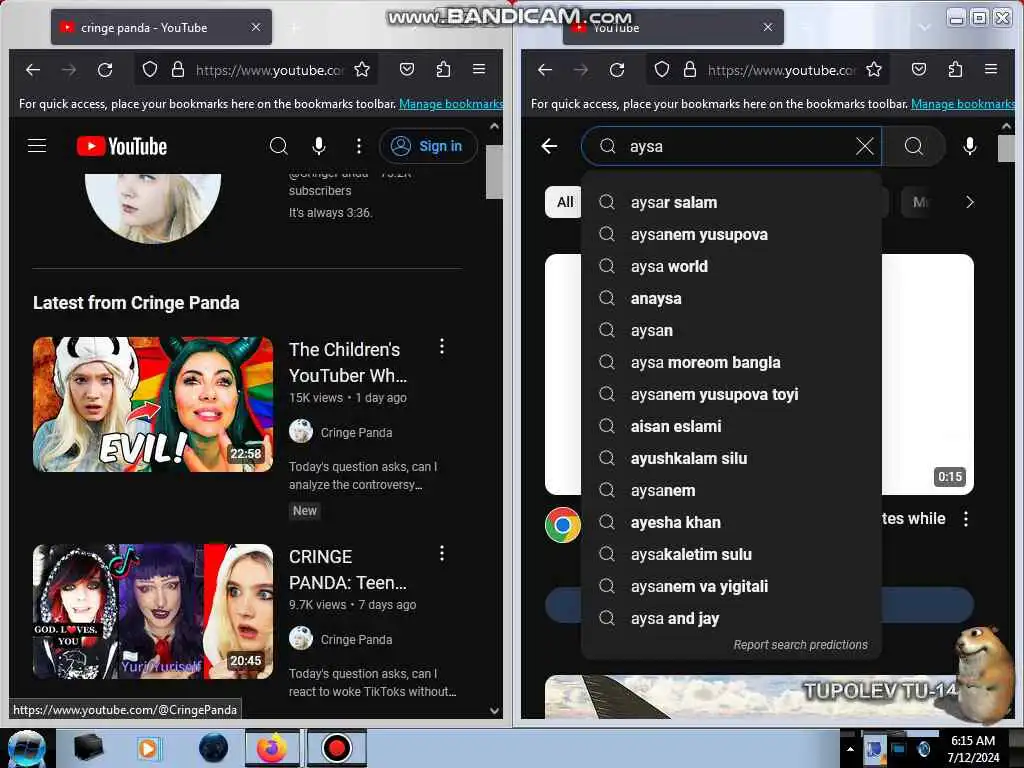The width and height of the screenshot is (1024, 768).
Task: Close the cringe panda - YouTube tab
Action: pos(256,27)
